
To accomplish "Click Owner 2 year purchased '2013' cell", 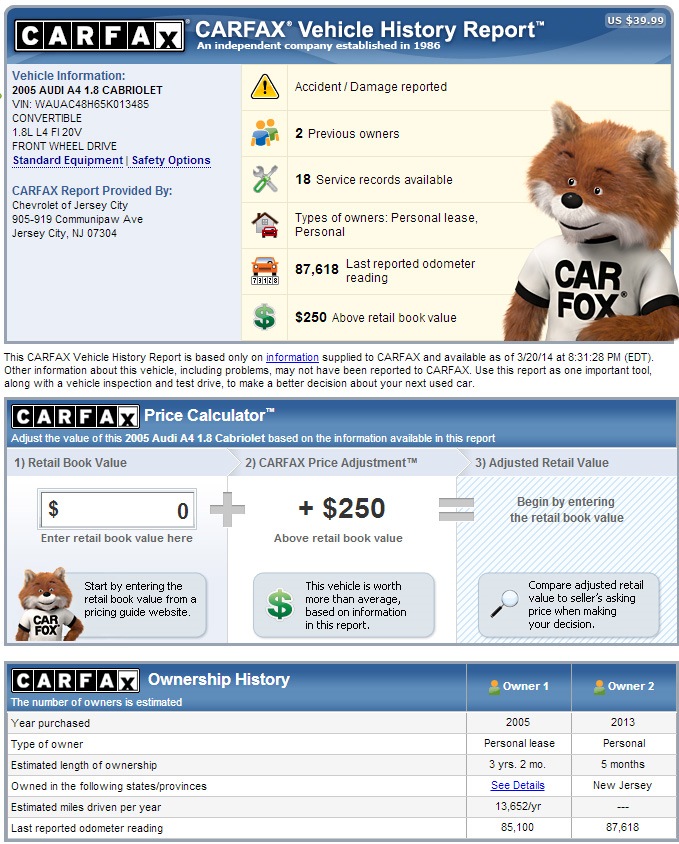I will point(623,722).
